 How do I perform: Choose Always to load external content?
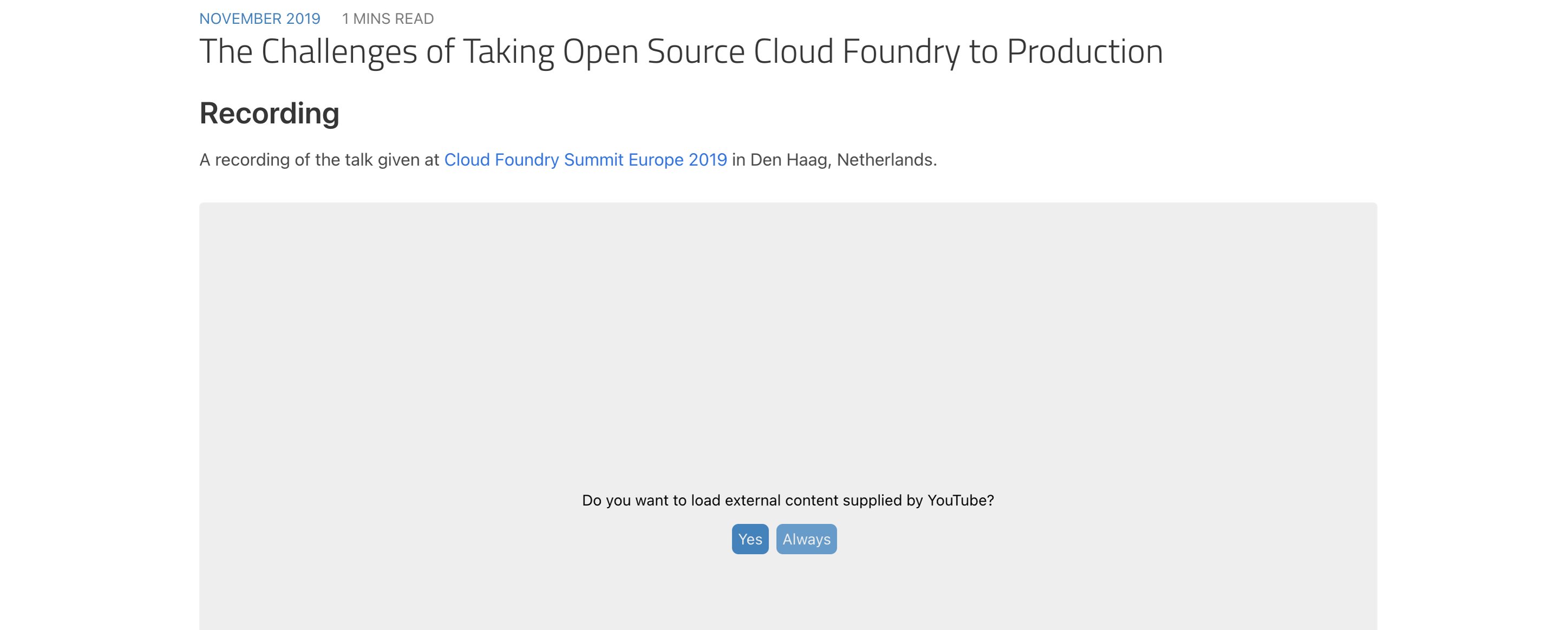[806, 539]
